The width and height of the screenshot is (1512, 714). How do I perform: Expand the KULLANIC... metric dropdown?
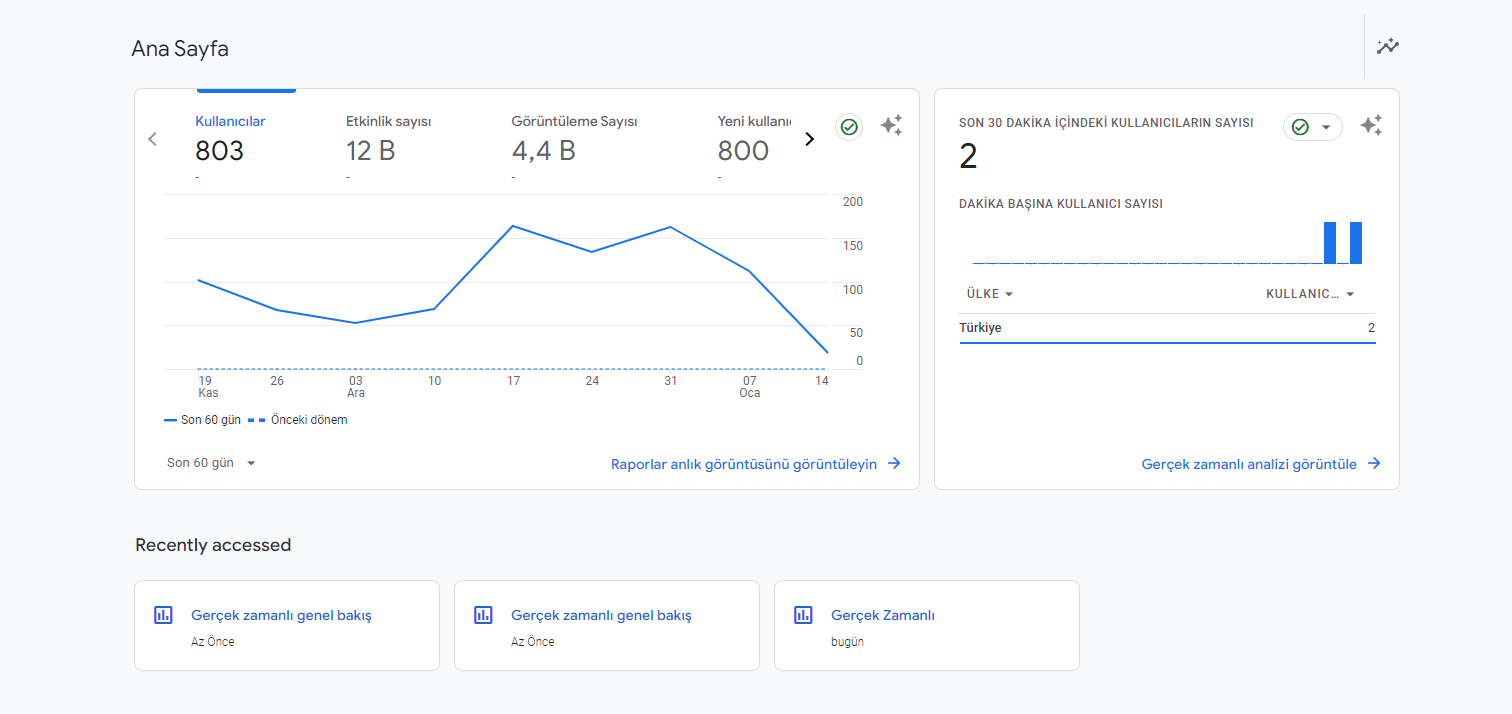click(x=1311, y=294)
